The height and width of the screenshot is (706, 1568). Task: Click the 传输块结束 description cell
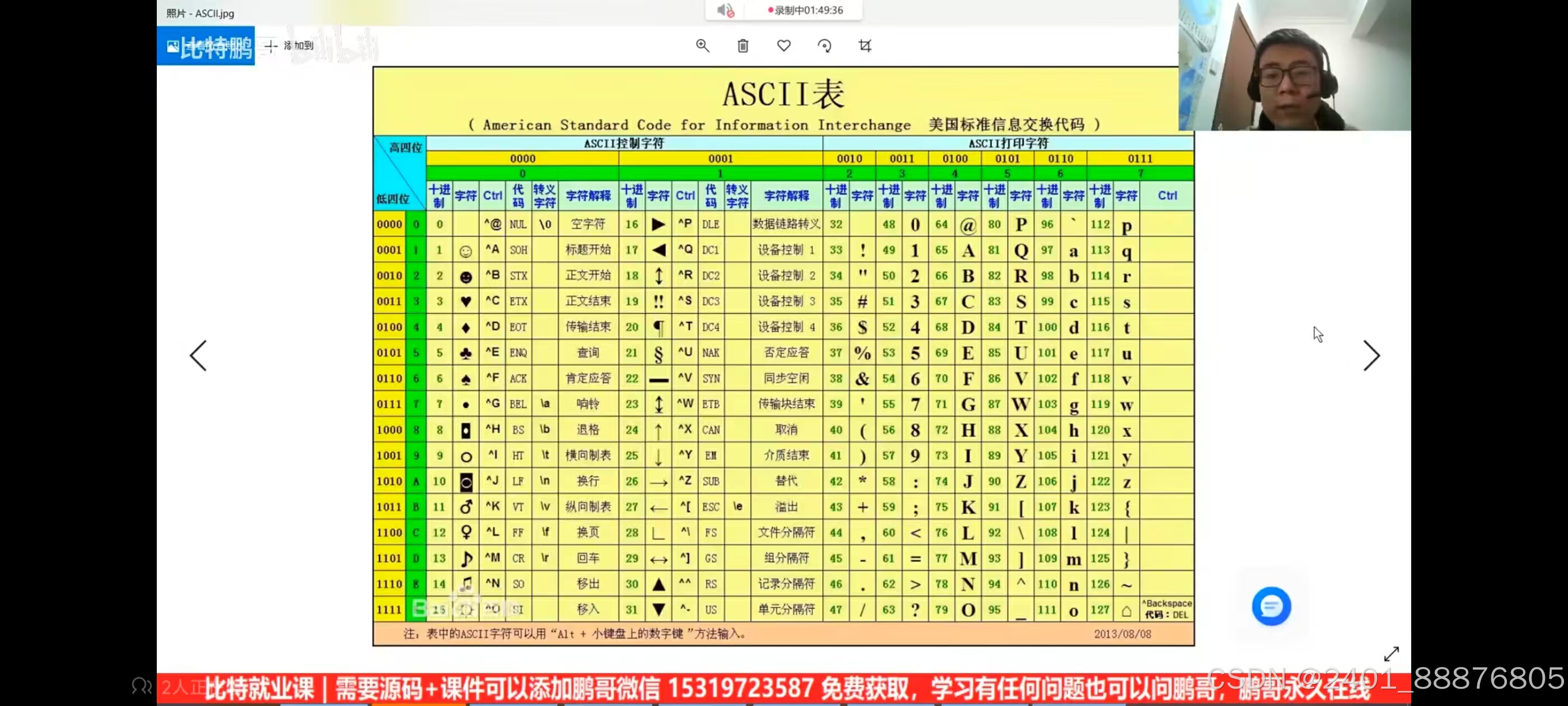pyautogui.click(x=786, y=404)
